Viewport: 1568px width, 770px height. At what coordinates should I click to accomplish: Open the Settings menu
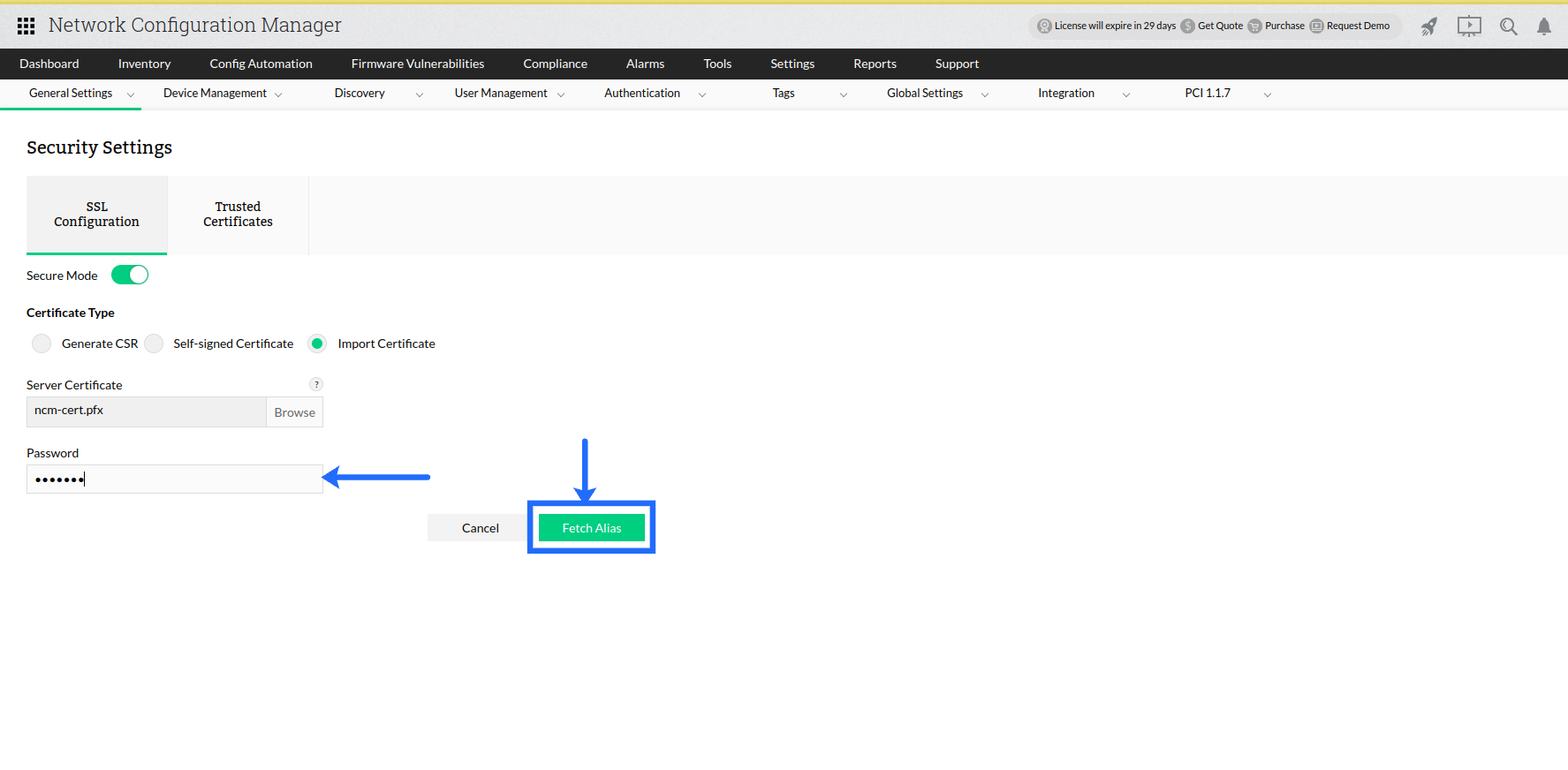tap(792, 64)
